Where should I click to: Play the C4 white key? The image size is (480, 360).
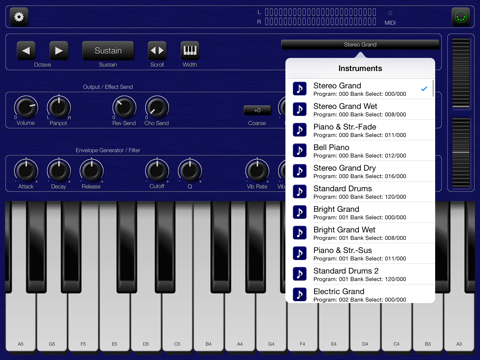[396, 328]
